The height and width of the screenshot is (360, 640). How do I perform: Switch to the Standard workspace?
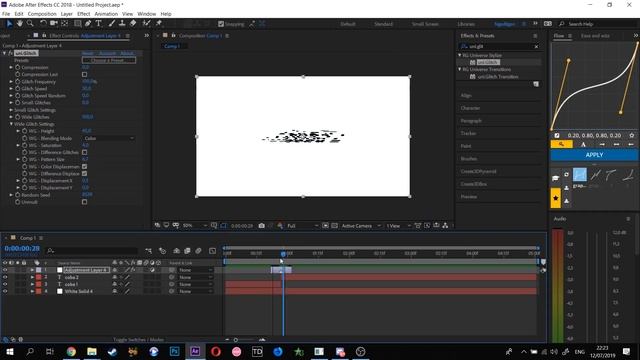(384, 24)
